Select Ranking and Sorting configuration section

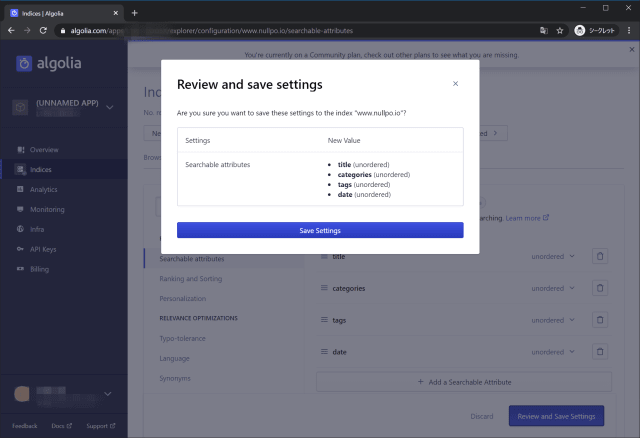click(x=191, y=279)
